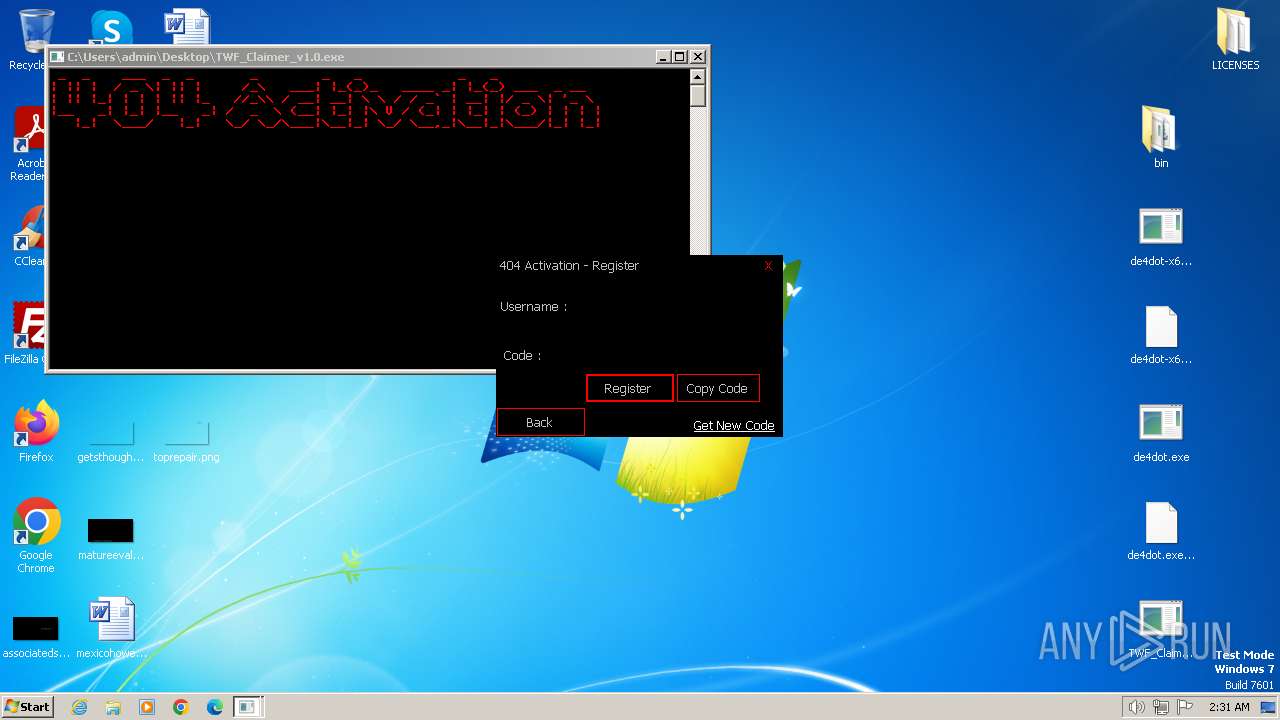The width and height of the screenshot is (1280, 720).
Task: Click the Back button
Action: [540, 422]
